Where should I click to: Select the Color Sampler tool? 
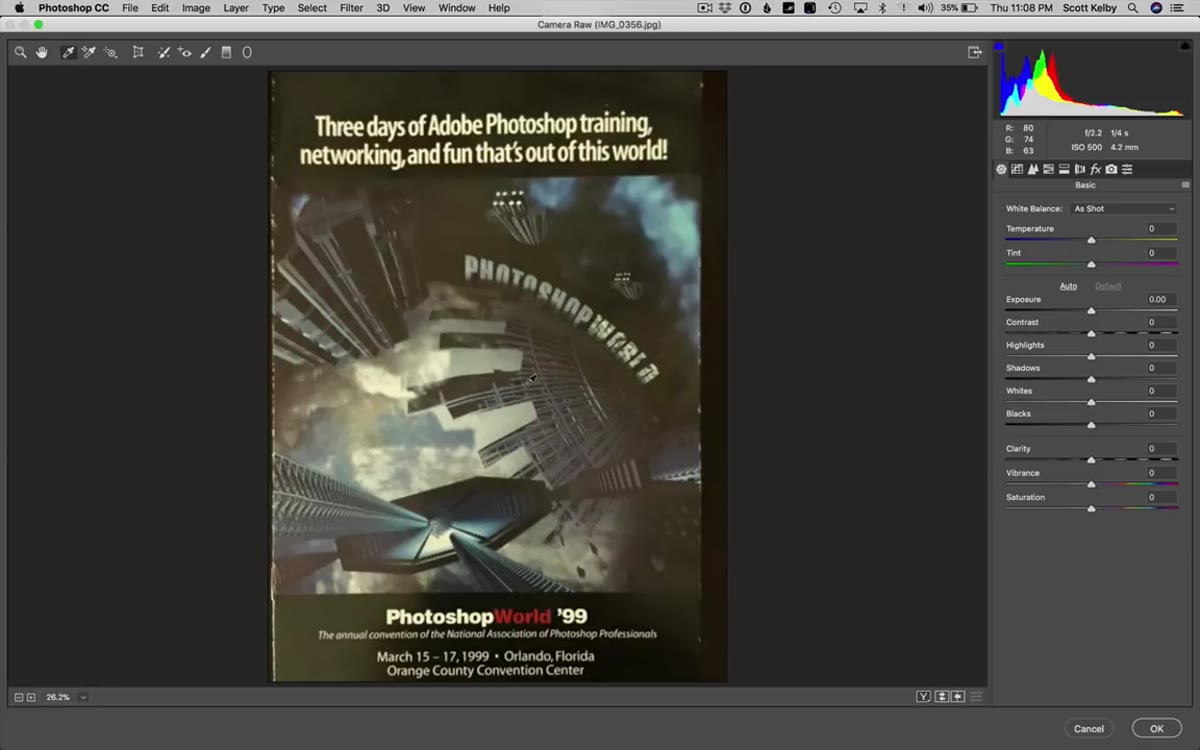coord(89,52)
